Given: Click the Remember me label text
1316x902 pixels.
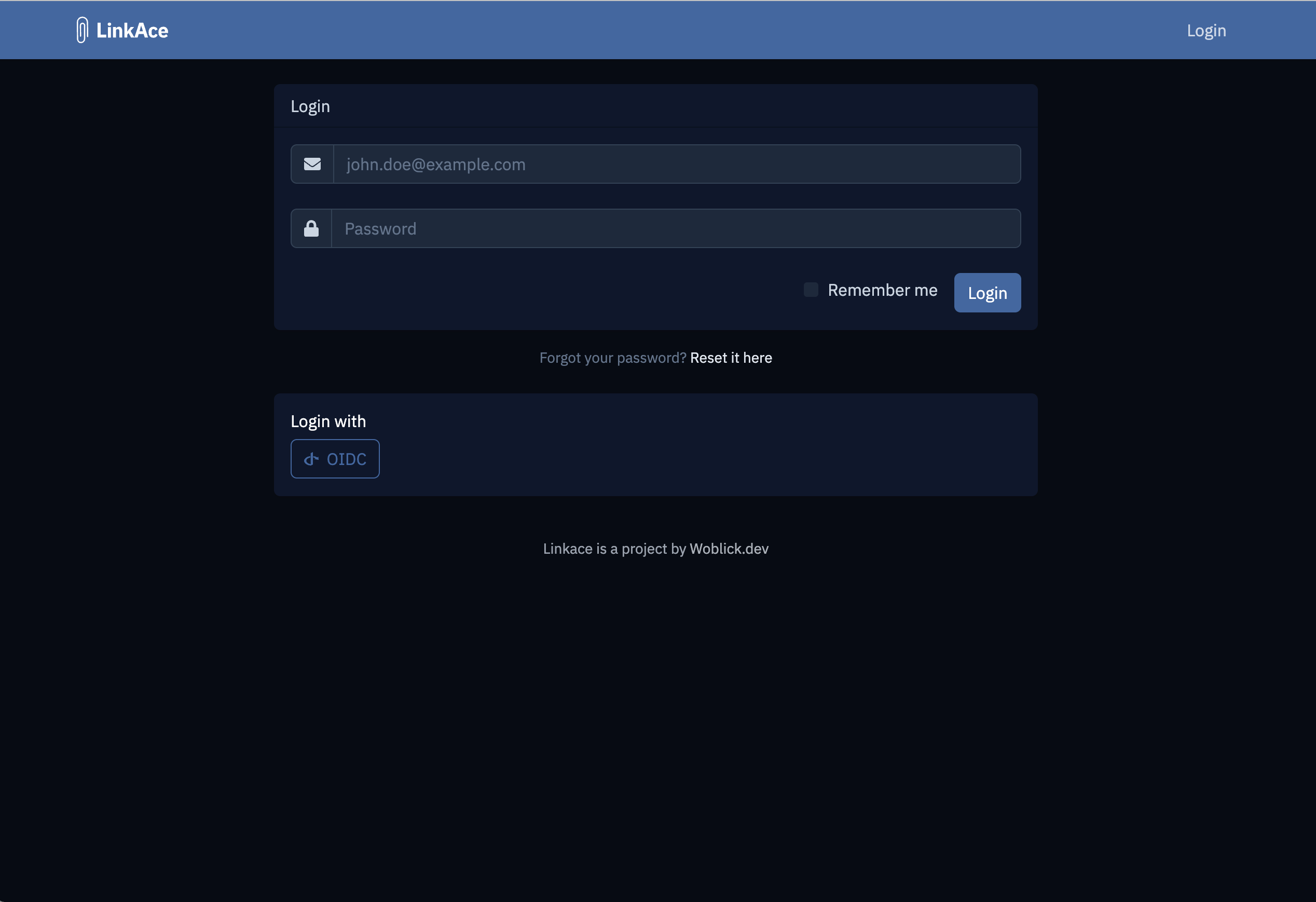Looking at the screenshot, I should (x=882, y=290).
